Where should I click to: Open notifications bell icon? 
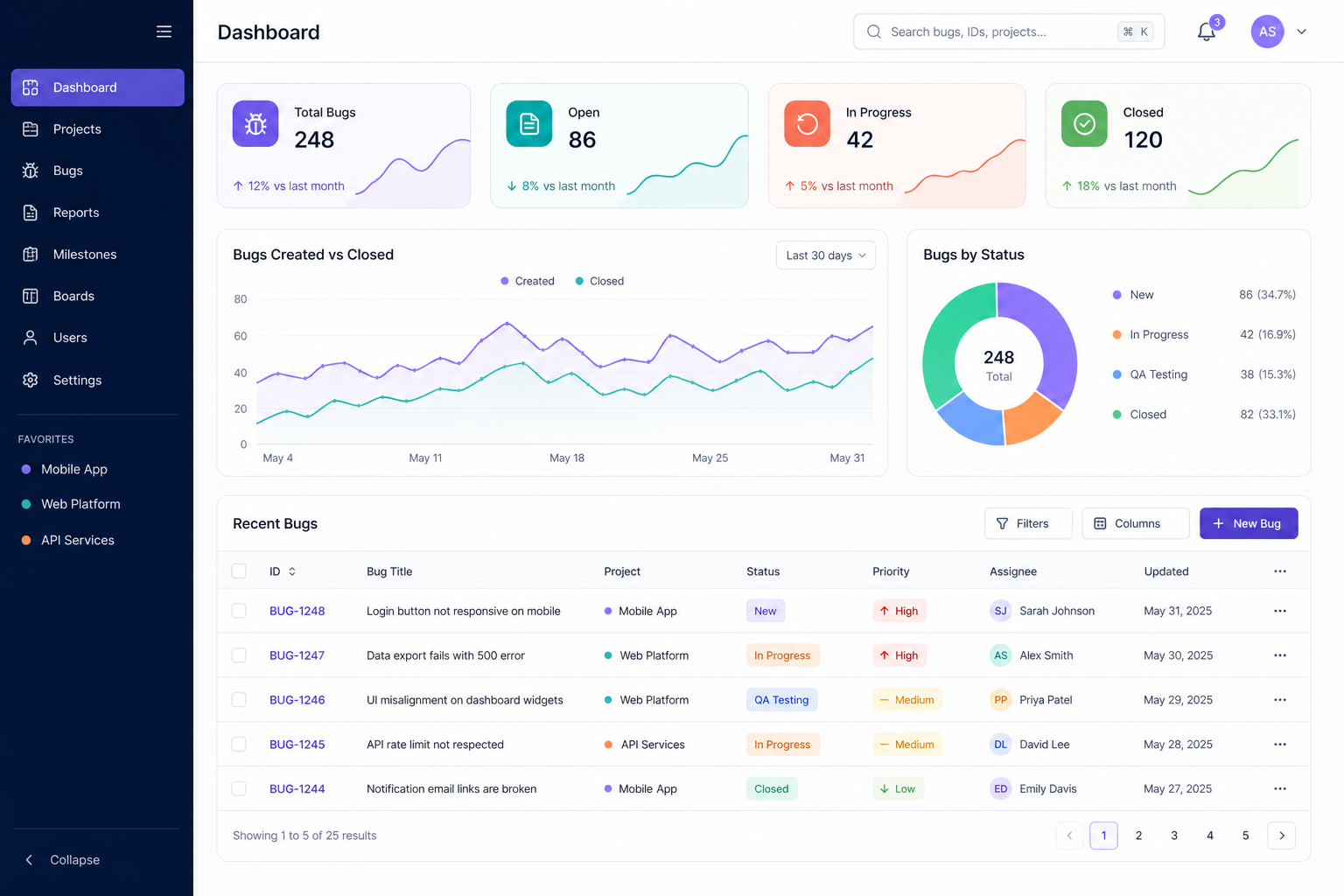pos(1207,32)
